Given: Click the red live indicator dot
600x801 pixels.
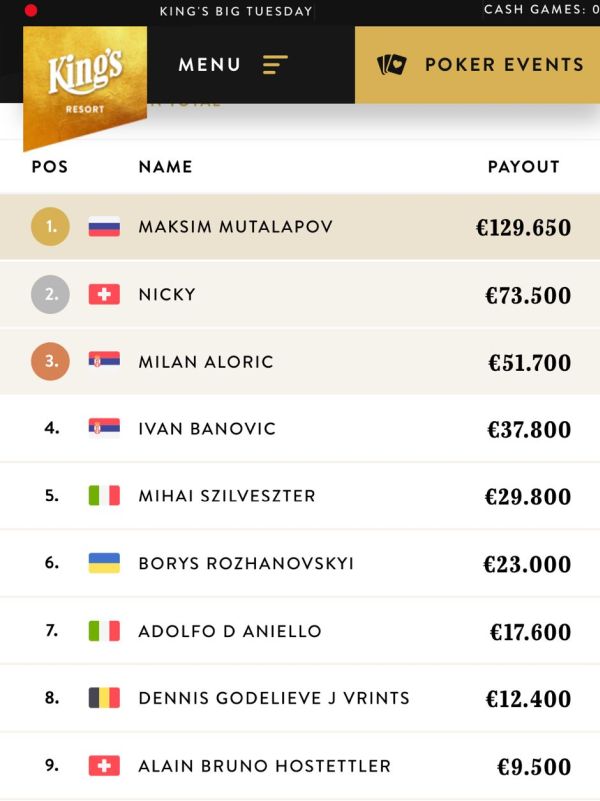Looking at the screenshot, I should [31, 10].
